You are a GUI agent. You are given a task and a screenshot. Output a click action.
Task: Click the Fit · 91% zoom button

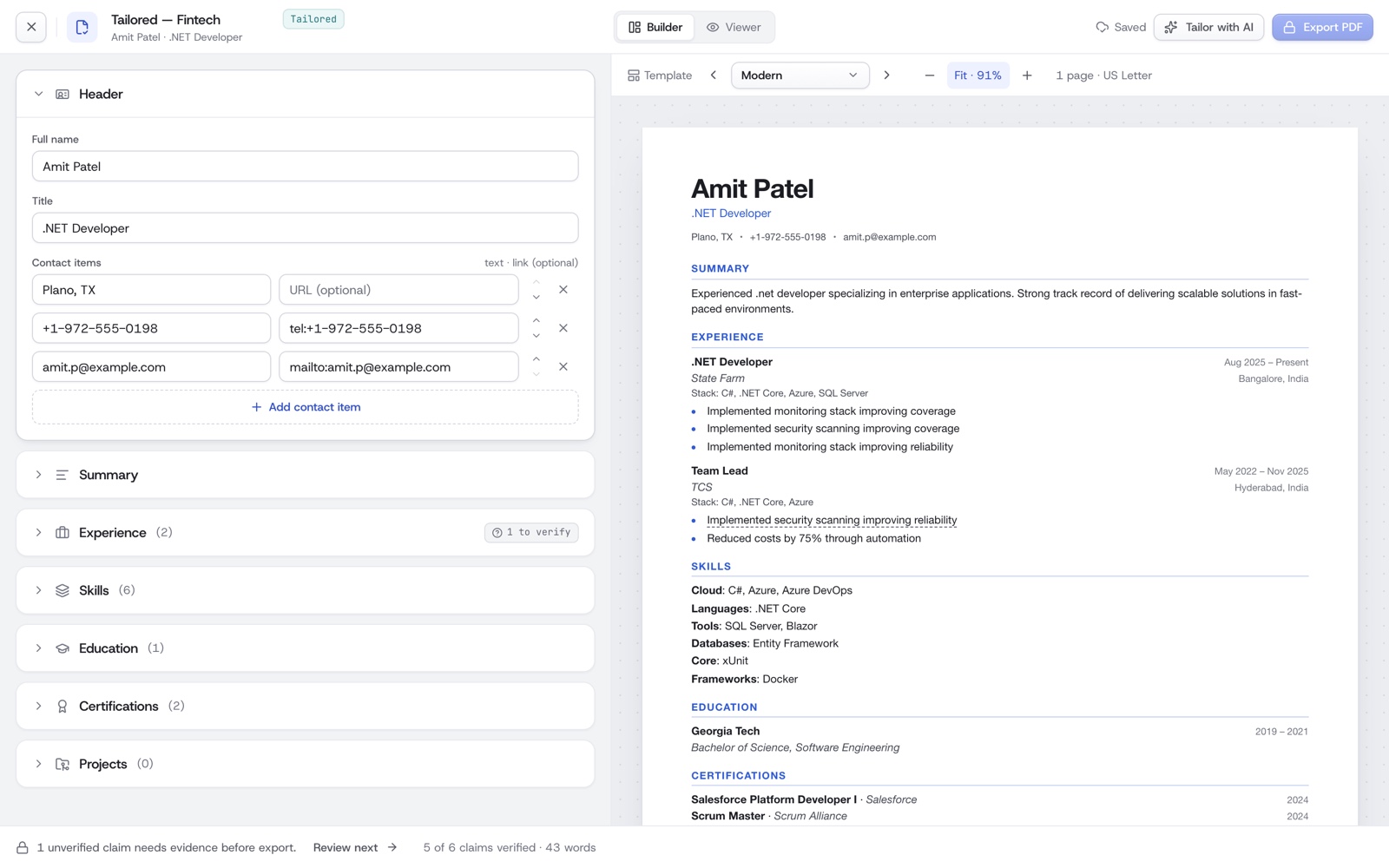978,76
